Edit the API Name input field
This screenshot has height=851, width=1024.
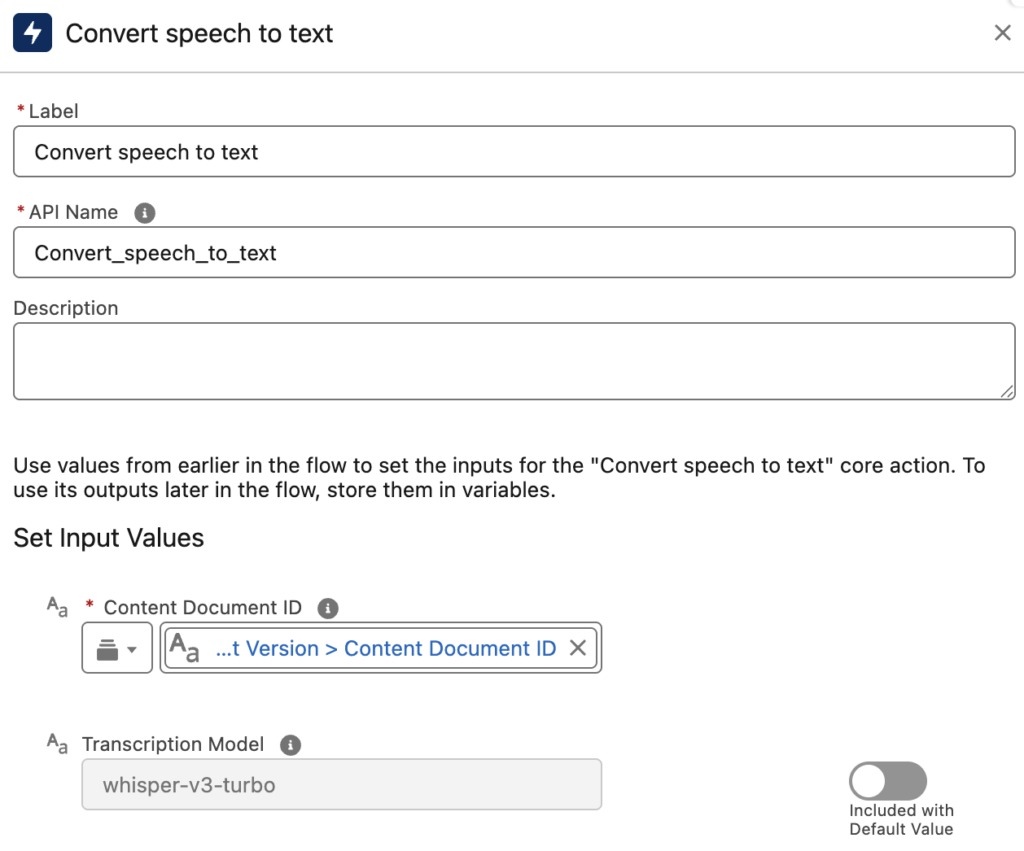[x=514, y=252]
